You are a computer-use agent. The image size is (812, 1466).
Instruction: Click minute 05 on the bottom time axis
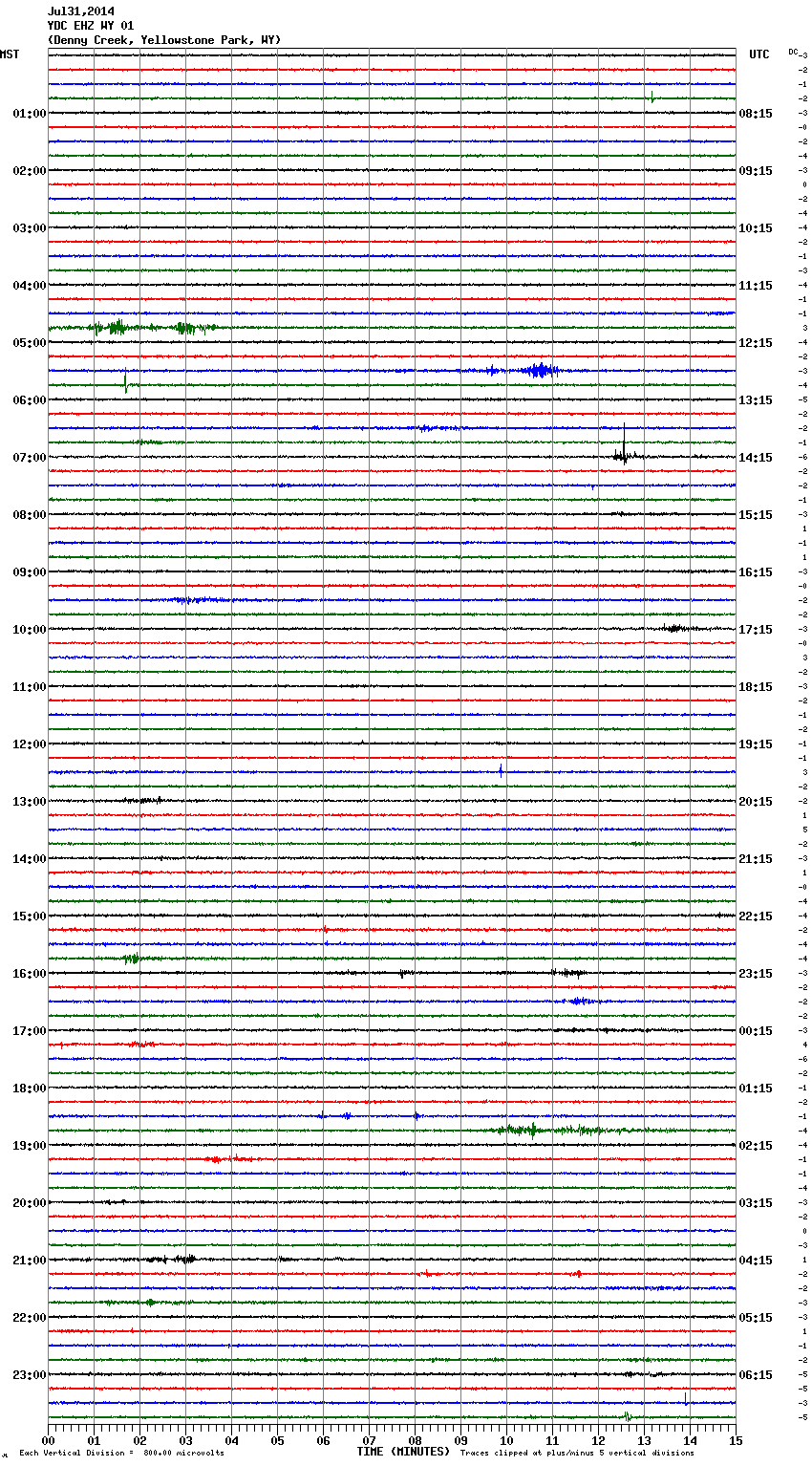pos(277,1440)
